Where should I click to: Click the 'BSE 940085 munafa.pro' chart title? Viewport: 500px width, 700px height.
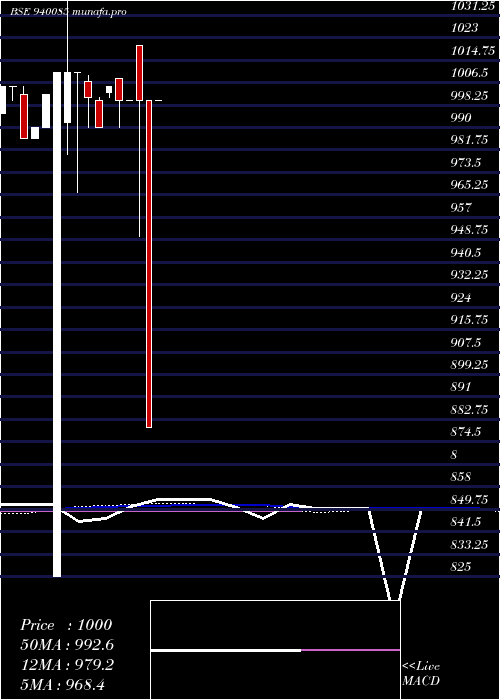pyautogui.click(x=68, y=12)
